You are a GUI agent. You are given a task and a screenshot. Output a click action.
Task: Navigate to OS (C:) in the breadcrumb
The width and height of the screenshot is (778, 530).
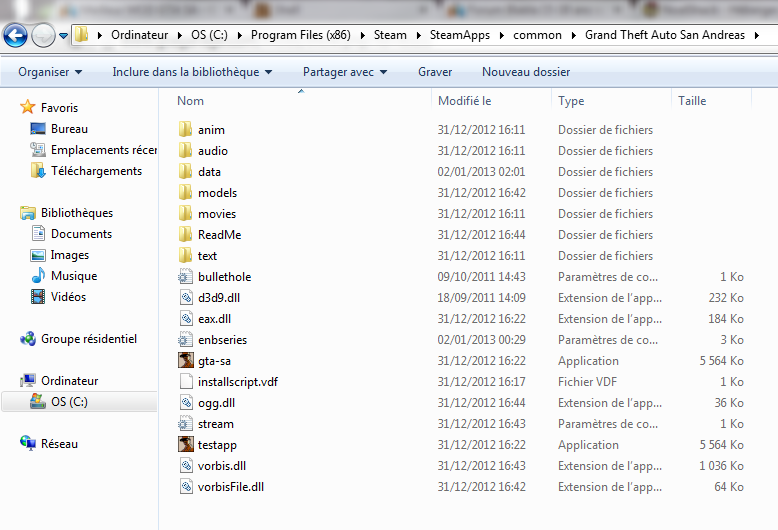(209, 35)
